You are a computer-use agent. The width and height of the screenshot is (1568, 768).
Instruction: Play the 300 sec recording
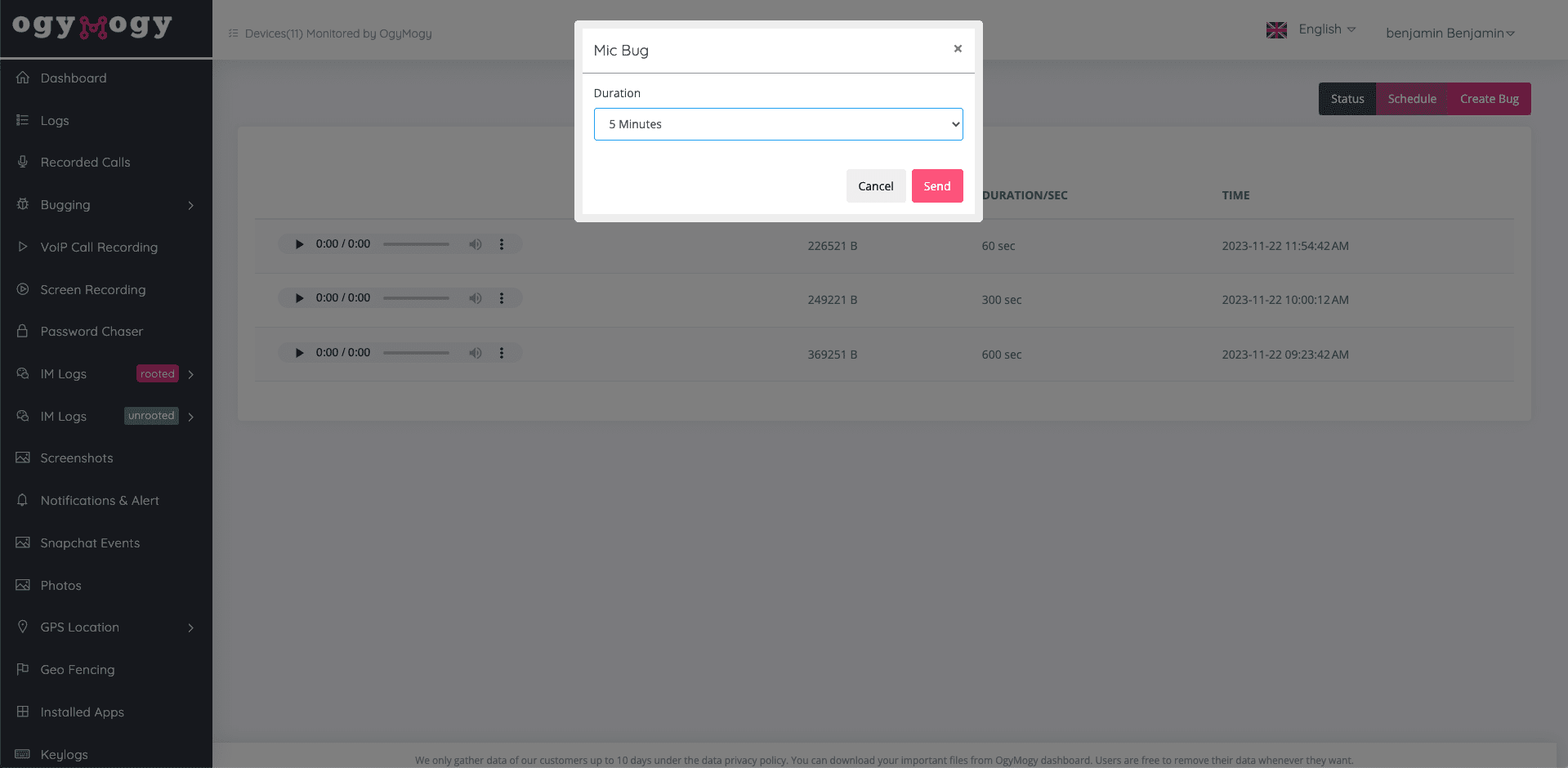tap(299, 298)
